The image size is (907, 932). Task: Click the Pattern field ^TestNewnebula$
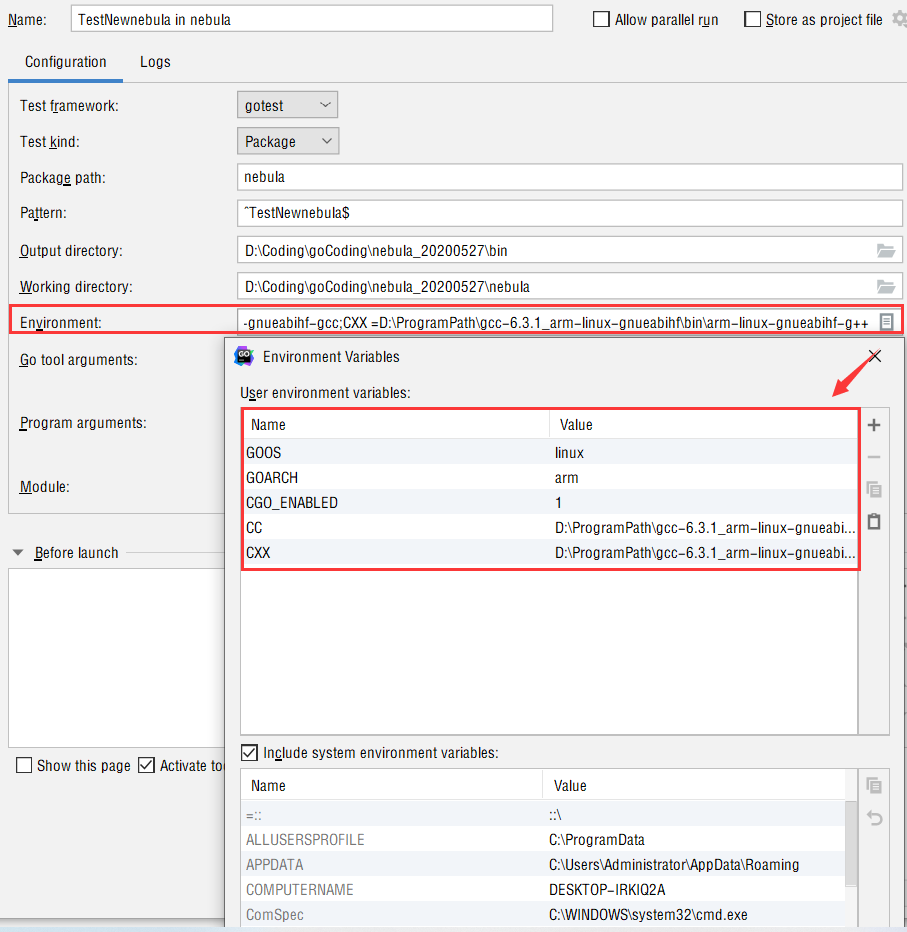[569, 213]
